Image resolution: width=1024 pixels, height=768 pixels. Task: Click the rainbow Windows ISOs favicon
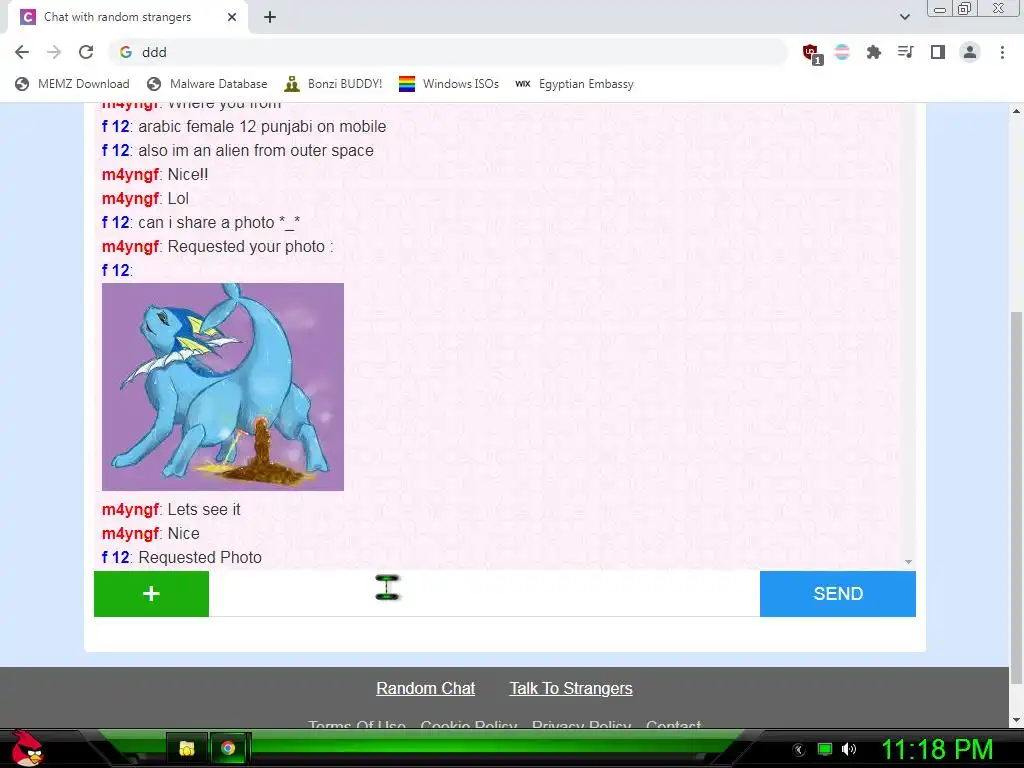click(x=407, y=84)
